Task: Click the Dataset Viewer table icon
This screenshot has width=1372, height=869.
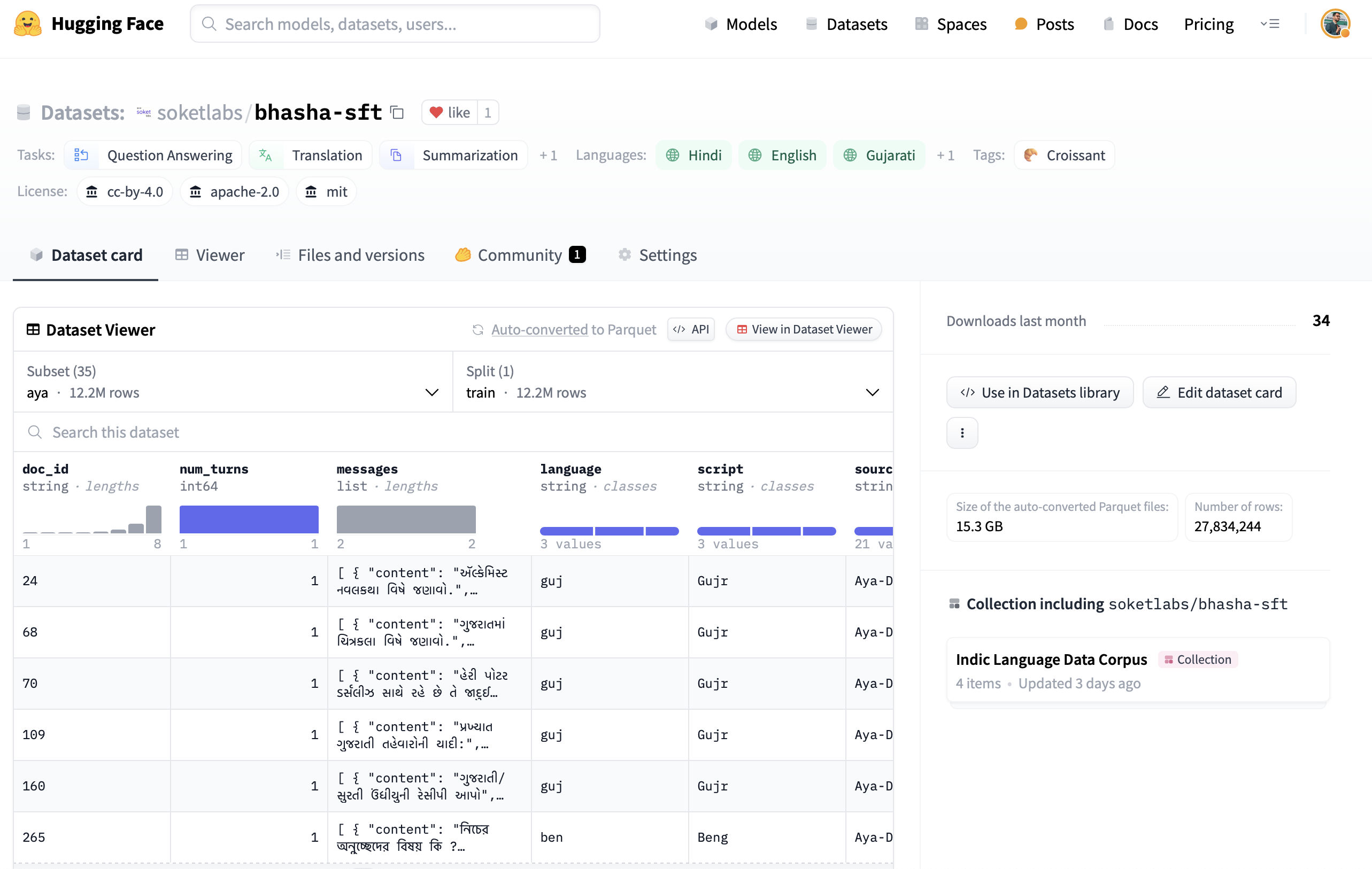Action: [x=33, y=330]
